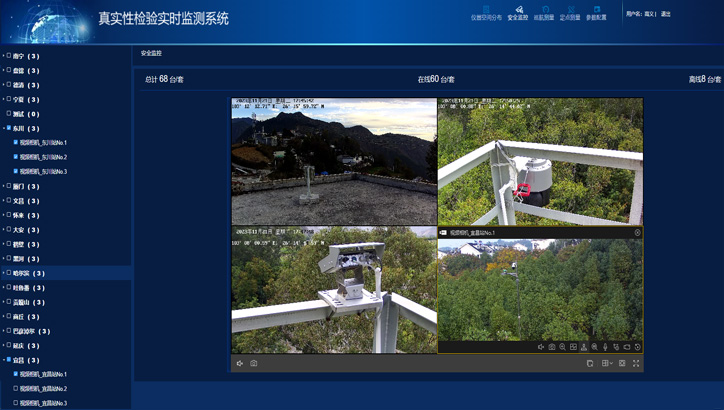Open the 定点测量 navigation icon

pos(570,13)
